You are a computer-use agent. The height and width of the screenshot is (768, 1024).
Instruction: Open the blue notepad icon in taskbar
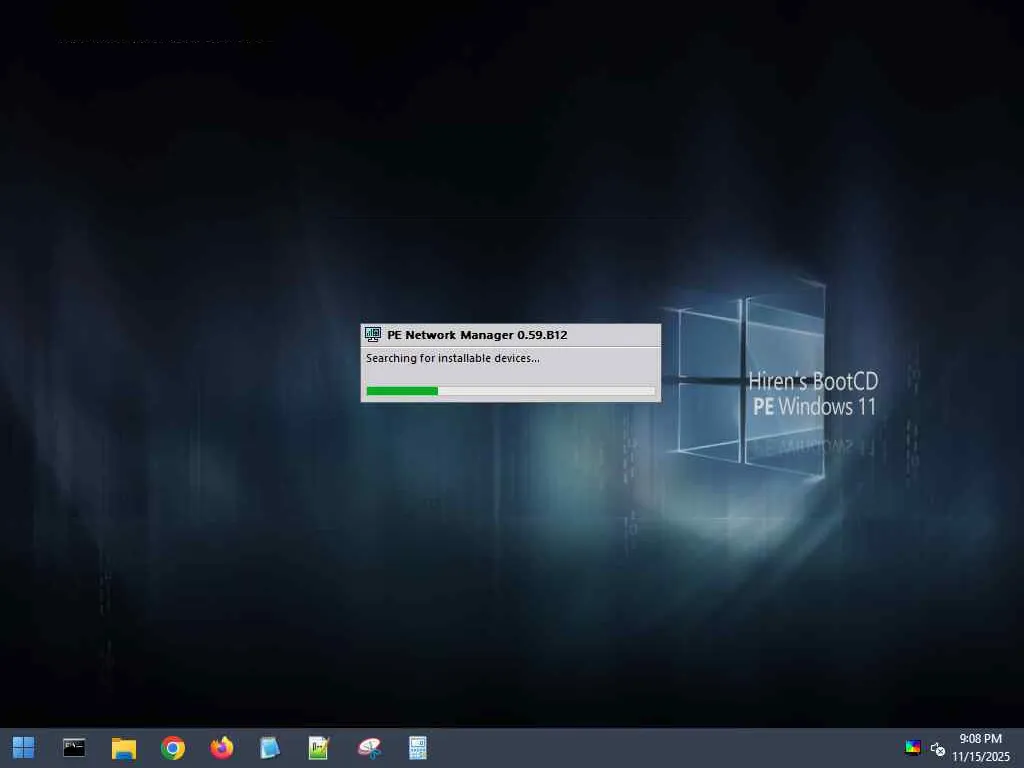270,748
